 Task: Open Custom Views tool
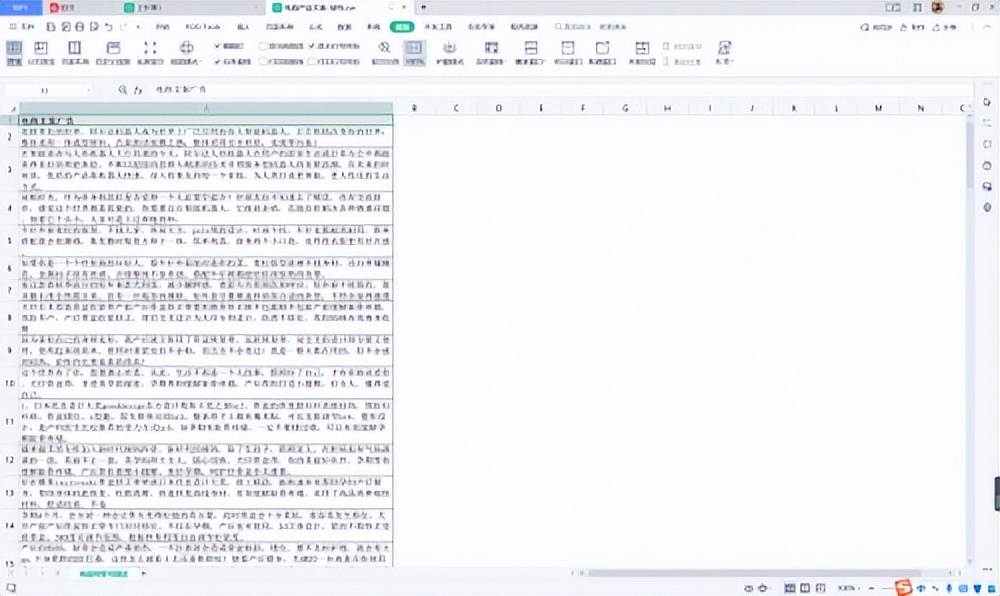point(113,53)
